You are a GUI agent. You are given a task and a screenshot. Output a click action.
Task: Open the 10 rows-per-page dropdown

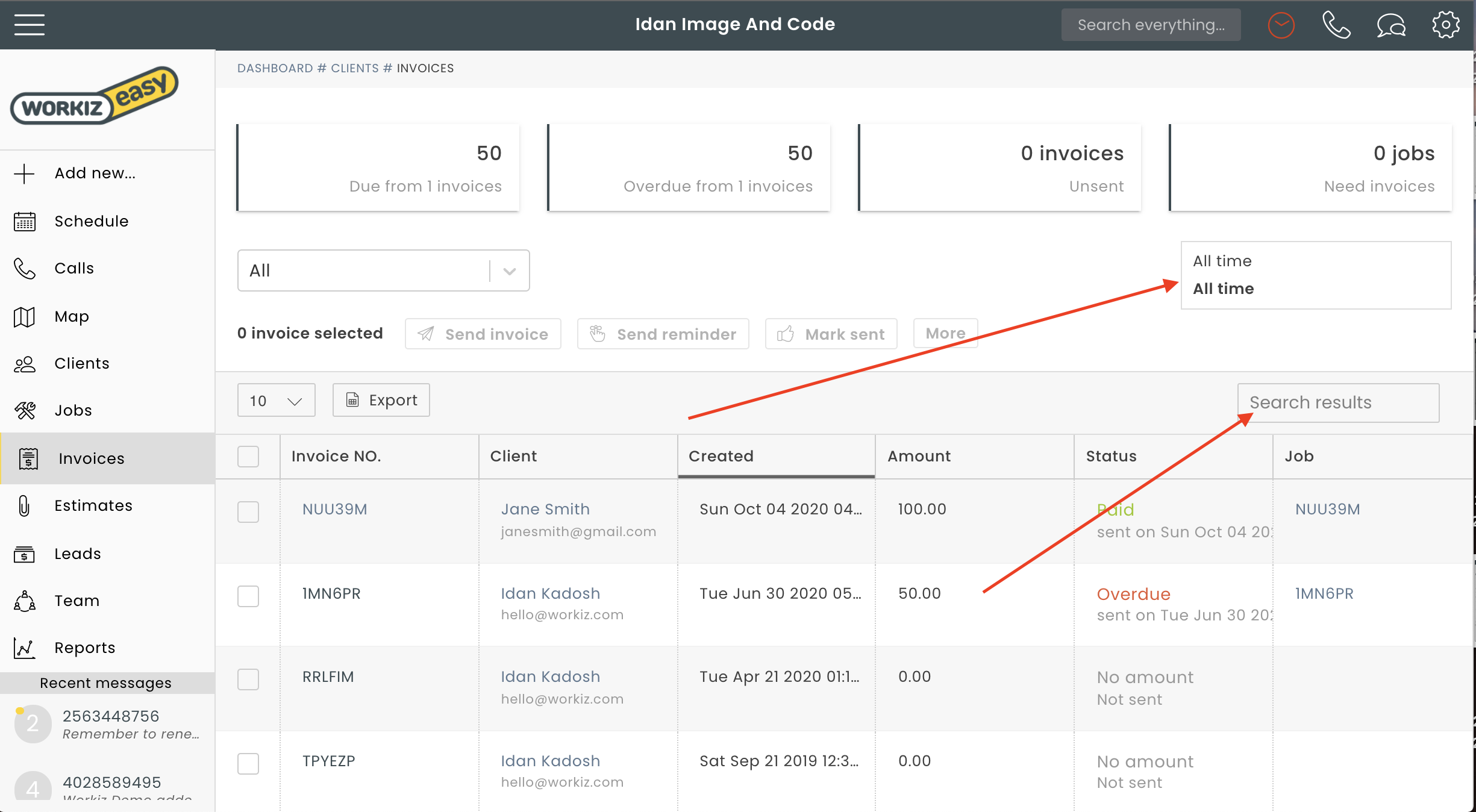point(276,401)
